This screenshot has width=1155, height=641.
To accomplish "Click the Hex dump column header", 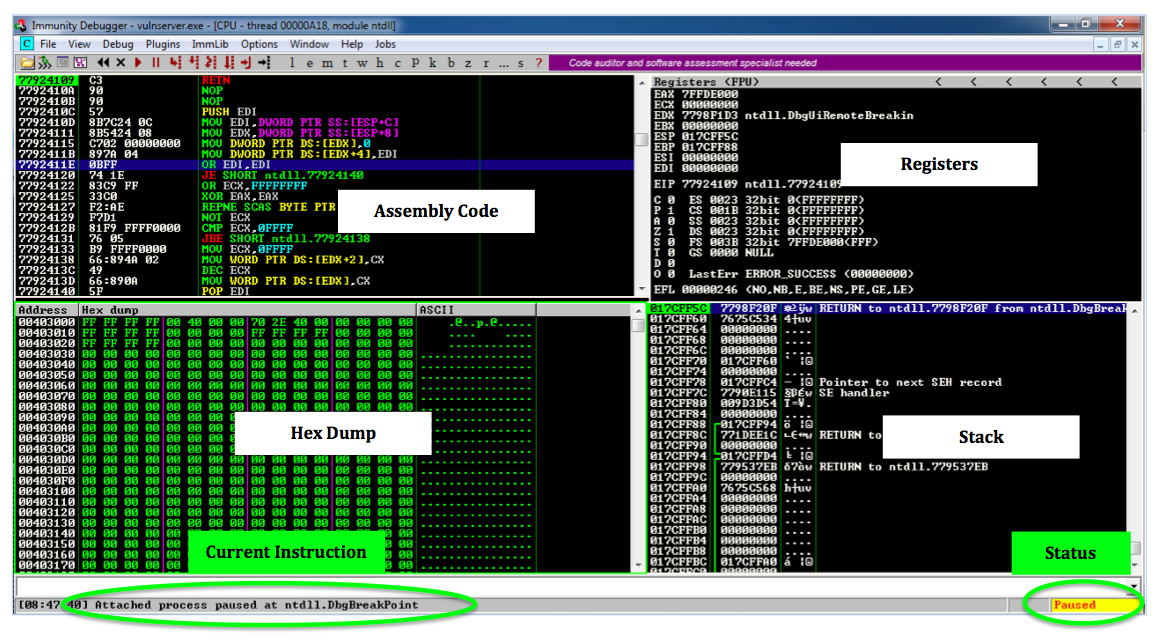I will (248, 310).
